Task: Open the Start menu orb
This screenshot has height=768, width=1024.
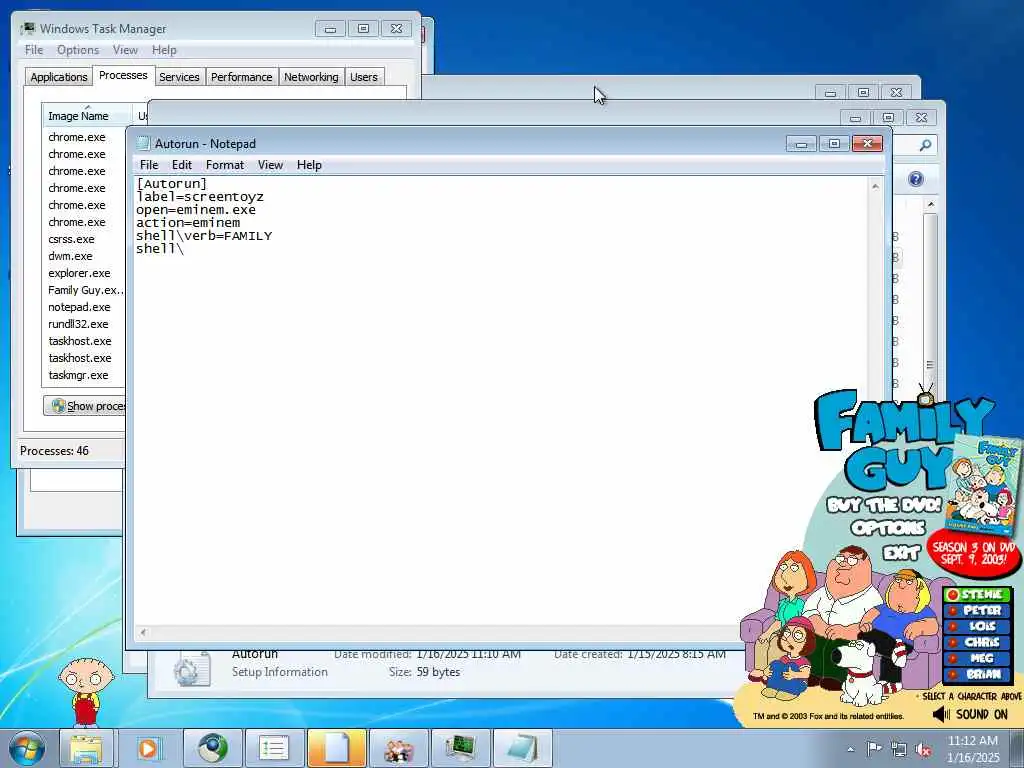Action: (27, 748)
